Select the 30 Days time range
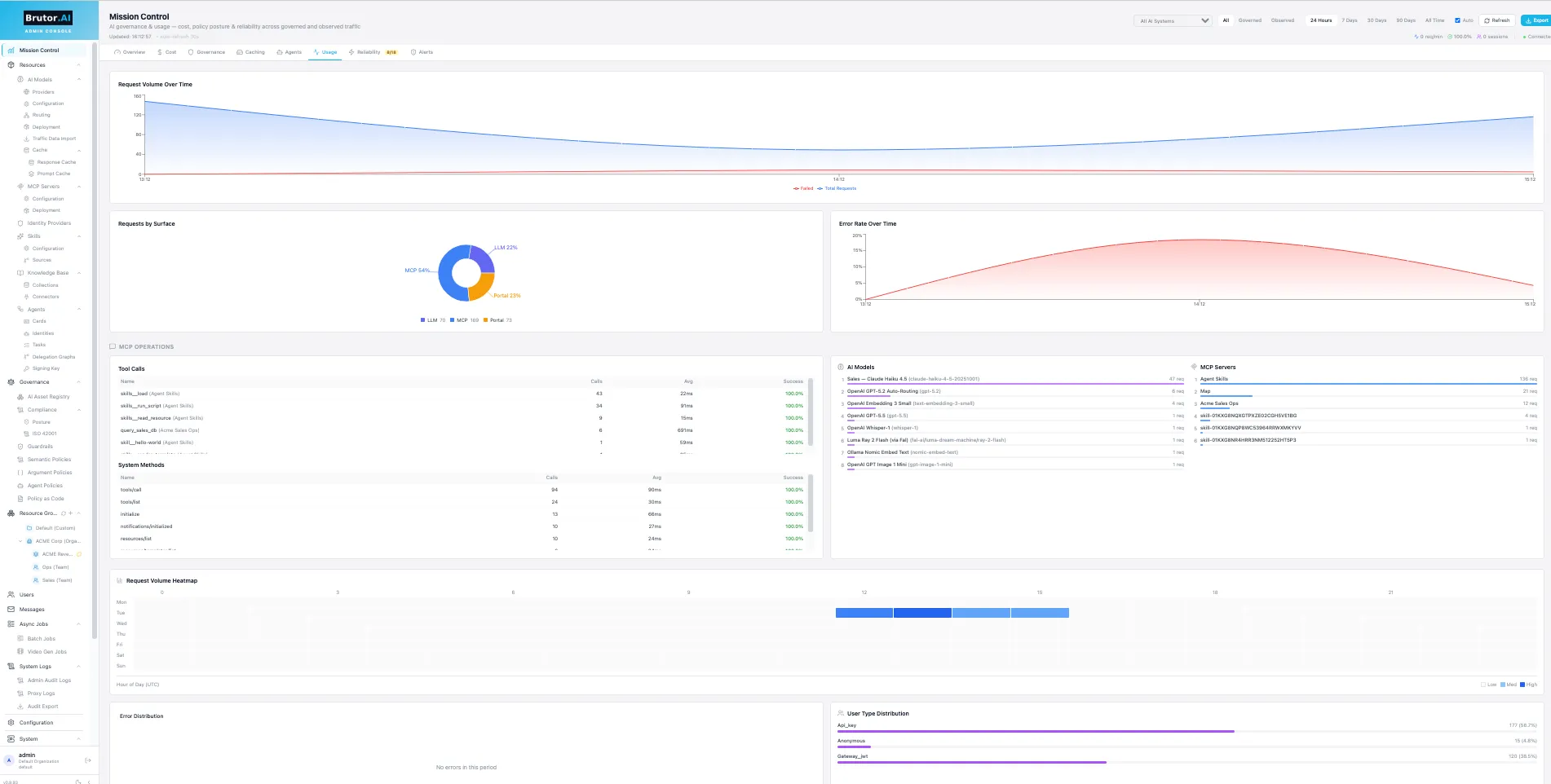The image size is (1551, 784). coord(1376,20)
